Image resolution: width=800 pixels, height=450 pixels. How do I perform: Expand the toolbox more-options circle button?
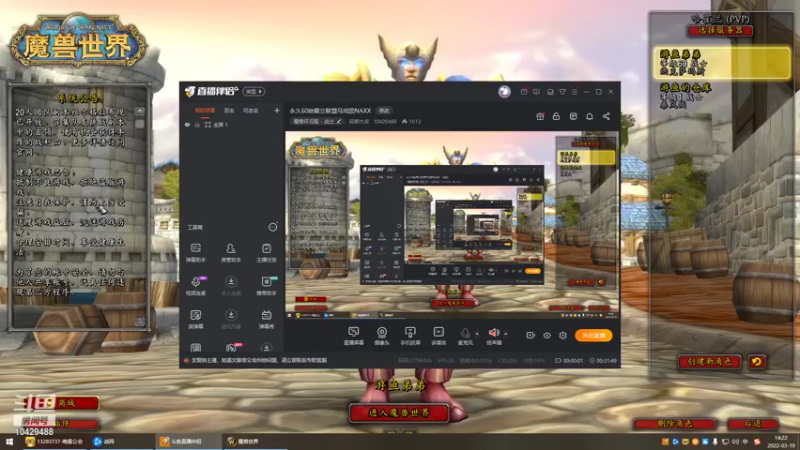(273, 227)
